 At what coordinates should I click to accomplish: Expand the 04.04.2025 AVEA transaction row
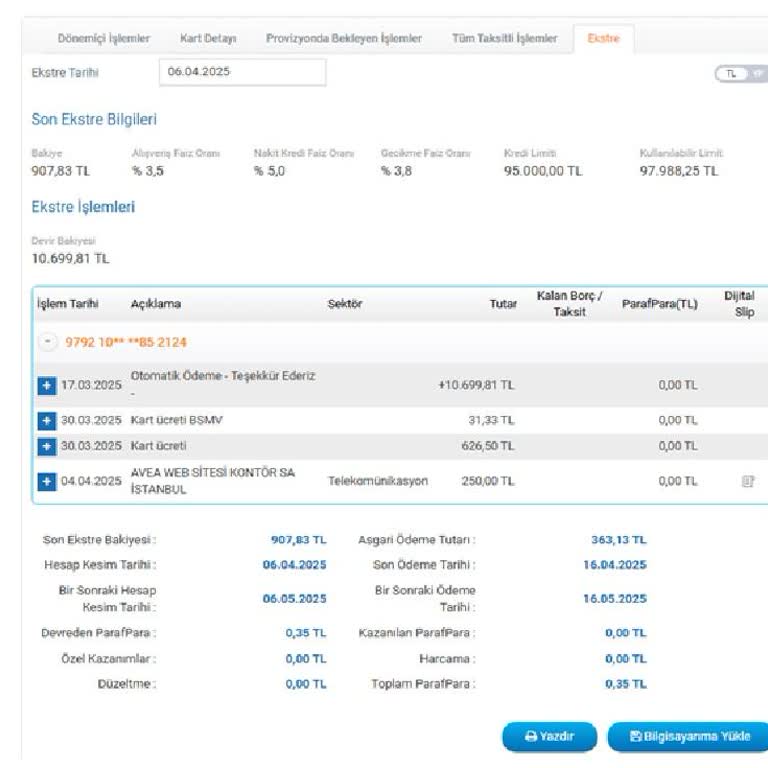pyautogui.click(x=46, y=481)
